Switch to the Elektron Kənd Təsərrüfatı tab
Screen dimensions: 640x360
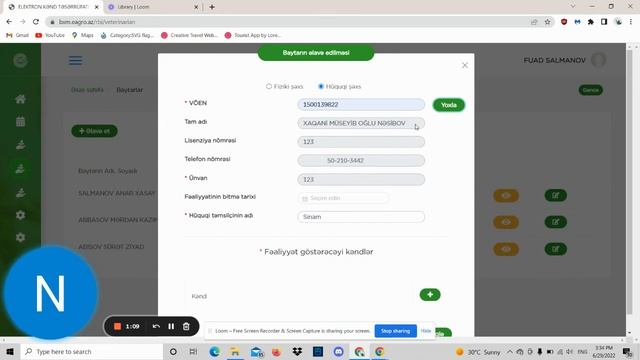click(x=53, y=7)
